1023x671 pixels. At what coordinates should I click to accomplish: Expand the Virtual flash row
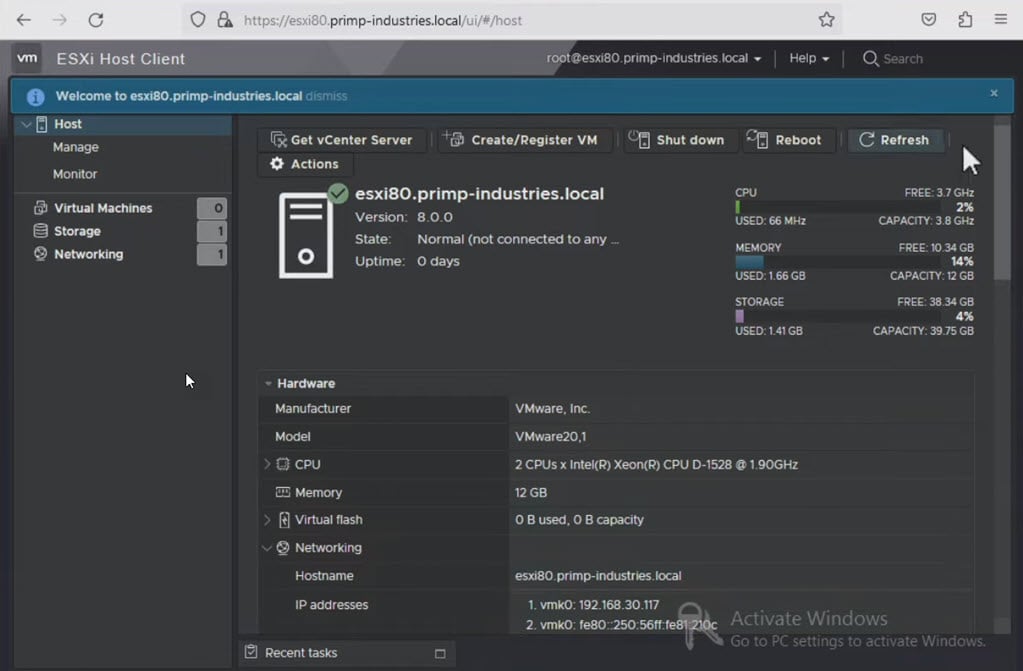point(267,520)
